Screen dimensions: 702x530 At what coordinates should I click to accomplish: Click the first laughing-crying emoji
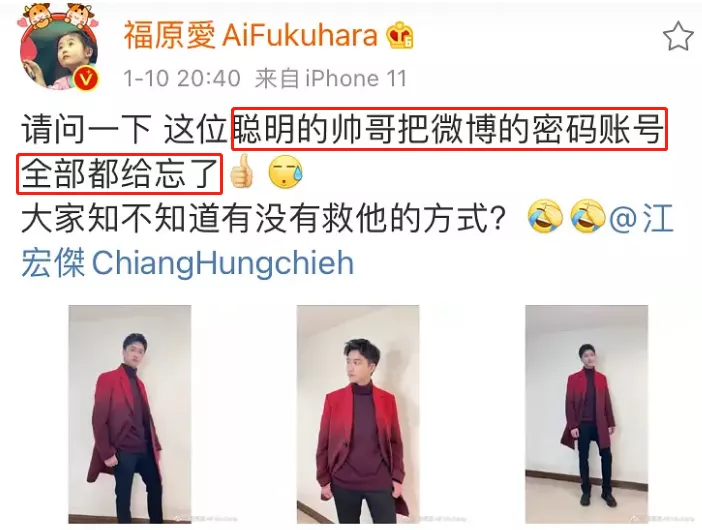pyautogui.click(x=545, y=217)
